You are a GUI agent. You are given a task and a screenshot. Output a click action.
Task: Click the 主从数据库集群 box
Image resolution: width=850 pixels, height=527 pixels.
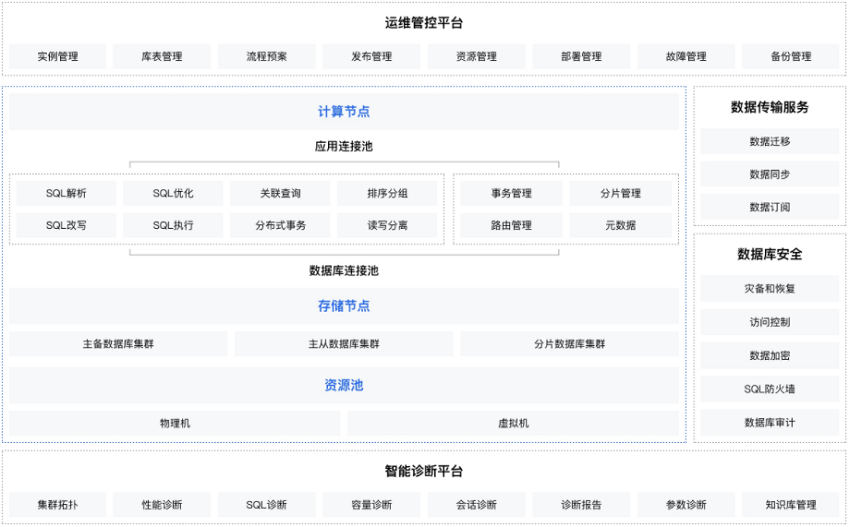344,344
